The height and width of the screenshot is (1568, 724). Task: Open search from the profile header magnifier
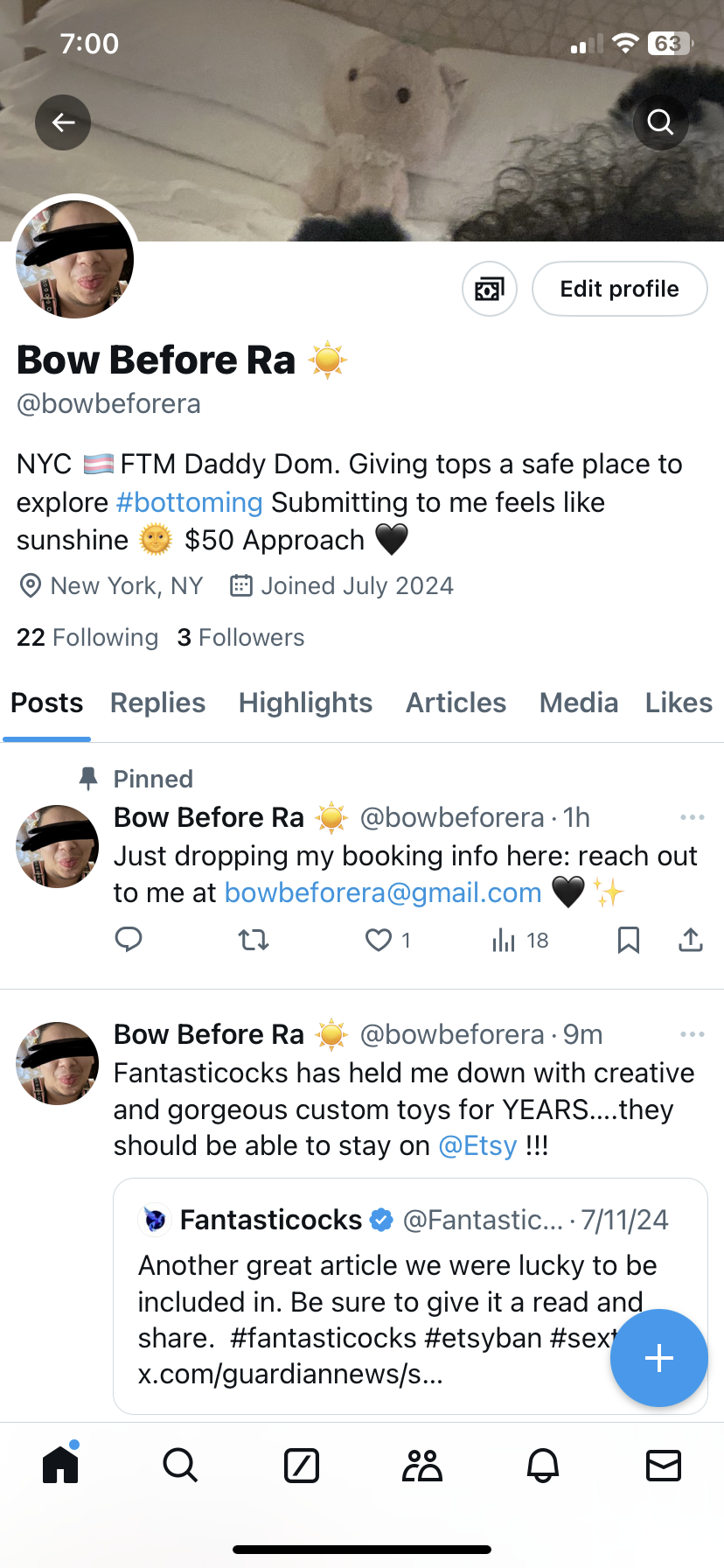click(660, 122)
